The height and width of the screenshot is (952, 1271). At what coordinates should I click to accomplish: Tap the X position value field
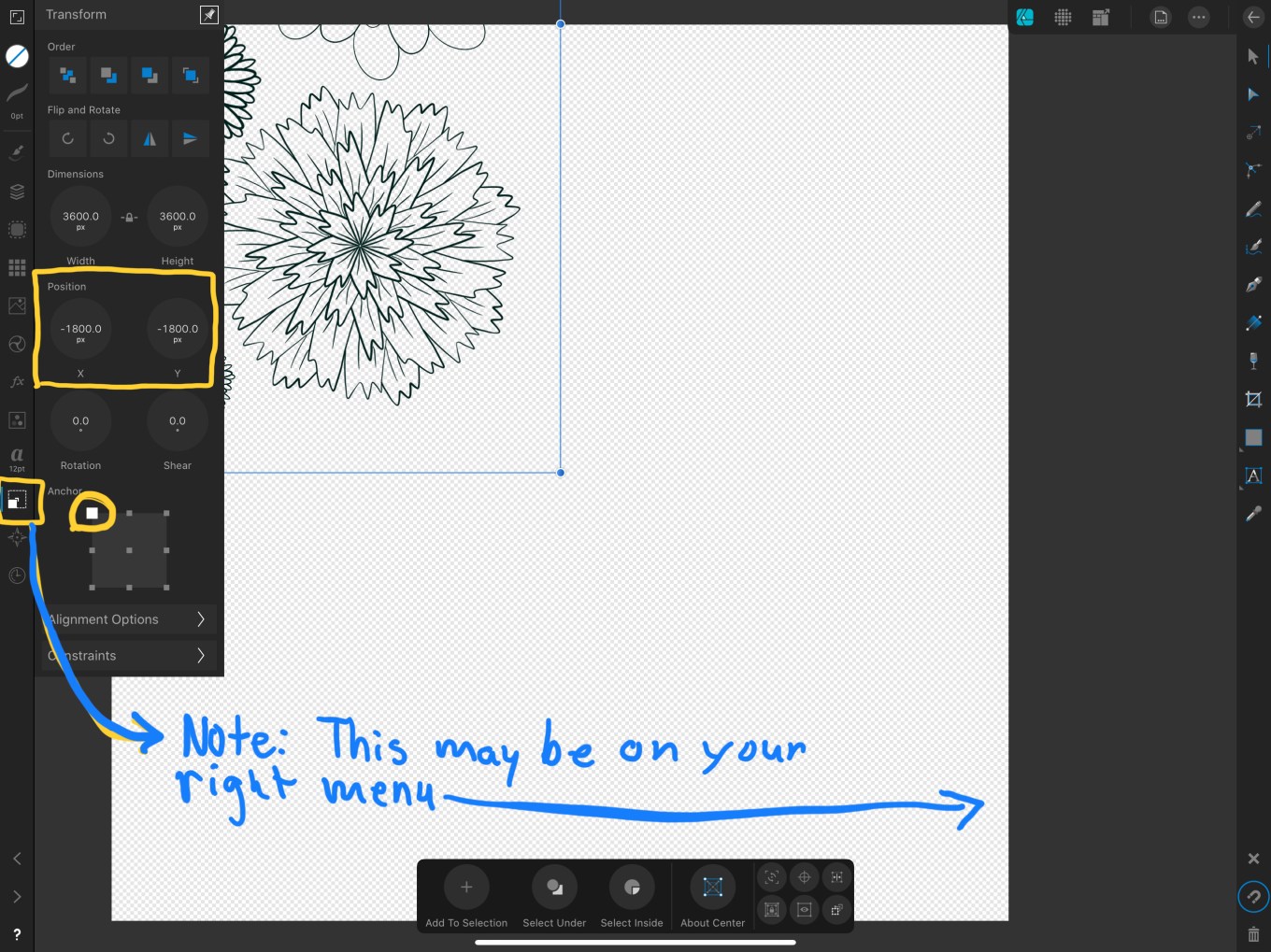pos(81,329)
